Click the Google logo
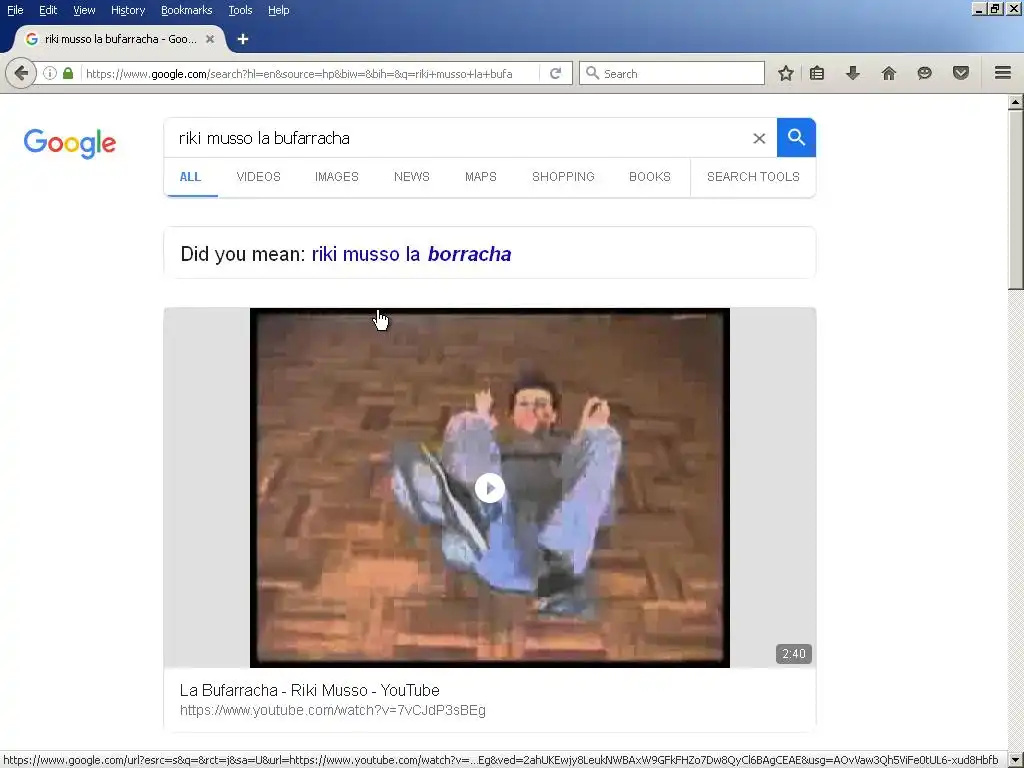The image size is (1024, 768). (x=70, y=143)
